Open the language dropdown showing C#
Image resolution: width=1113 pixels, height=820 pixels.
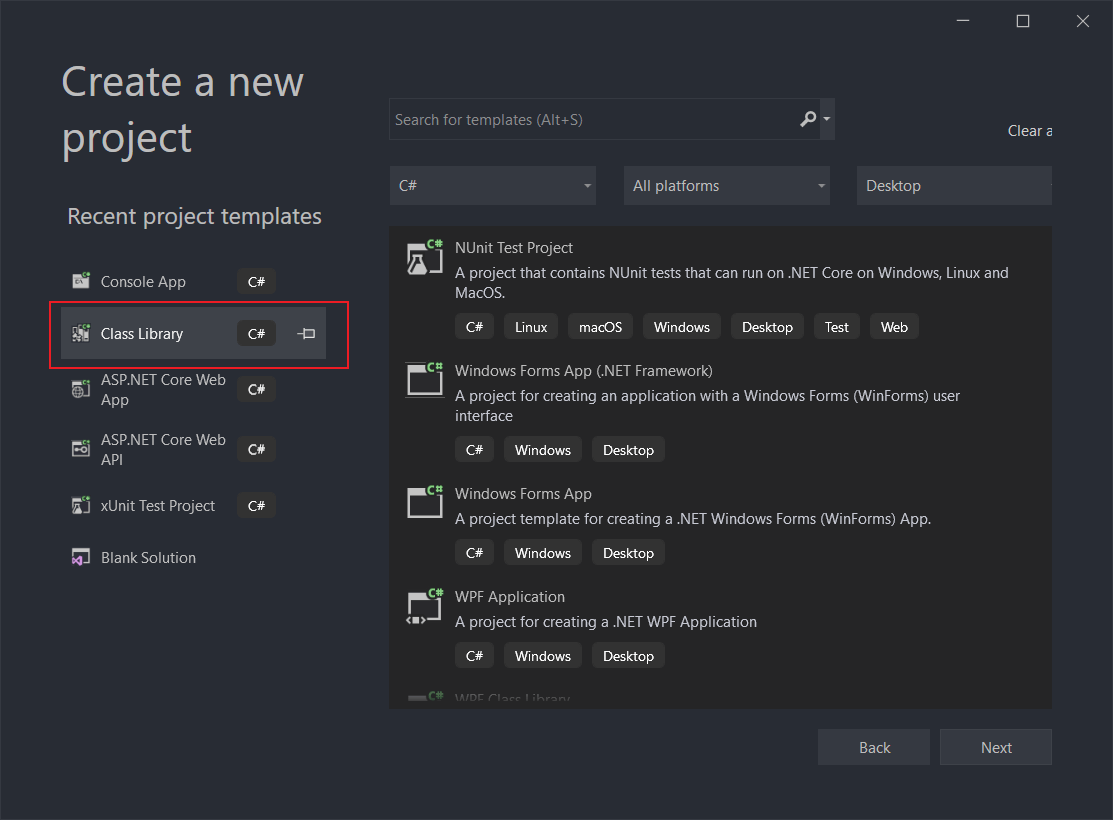pyautogui.click(x=492, y=185)
